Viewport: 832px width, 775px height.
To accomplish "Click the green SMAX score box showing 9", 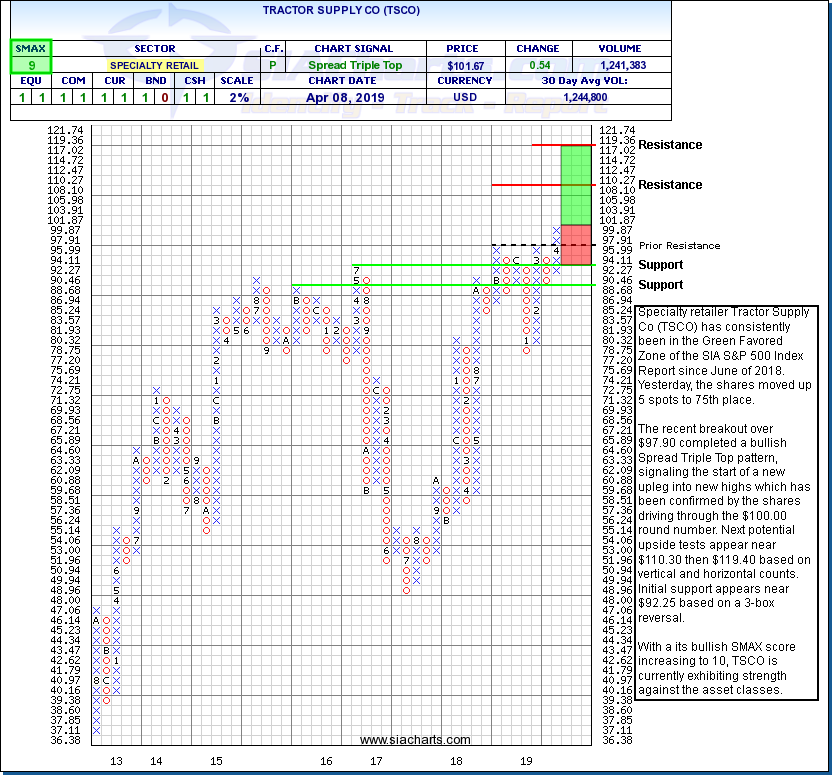I will 29,65.
